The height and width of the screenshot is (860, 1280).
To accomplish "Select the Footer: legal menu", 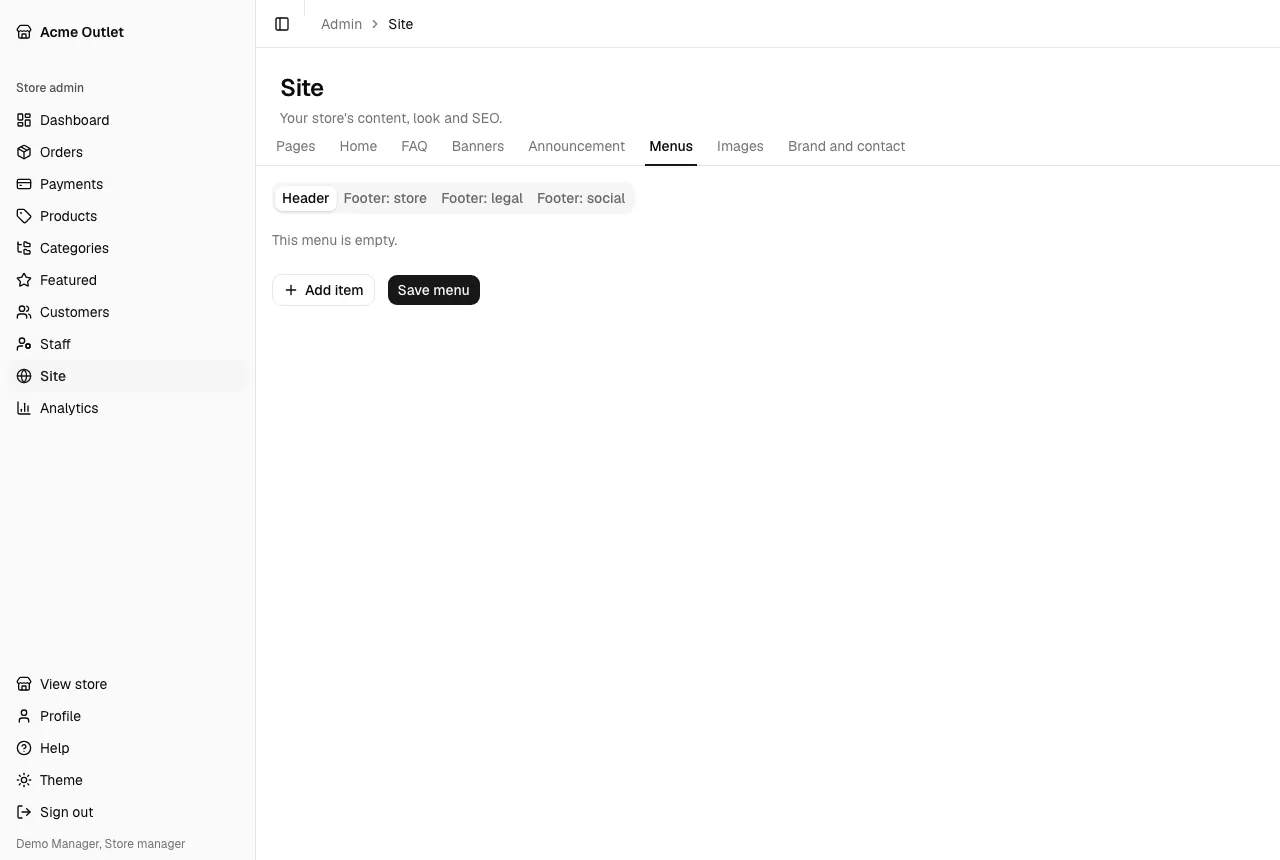I will click(482, 198).
